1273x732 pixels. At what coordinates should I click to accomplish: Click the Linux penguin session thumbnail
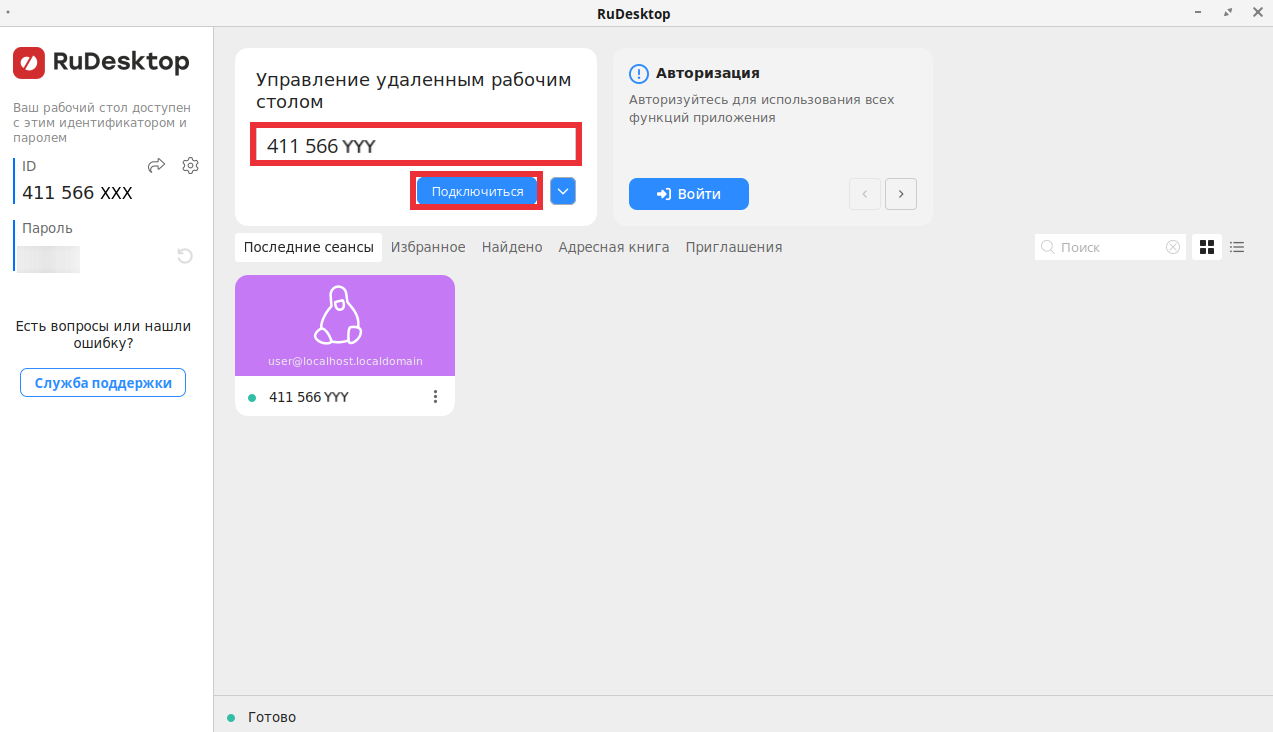point(345,325)
